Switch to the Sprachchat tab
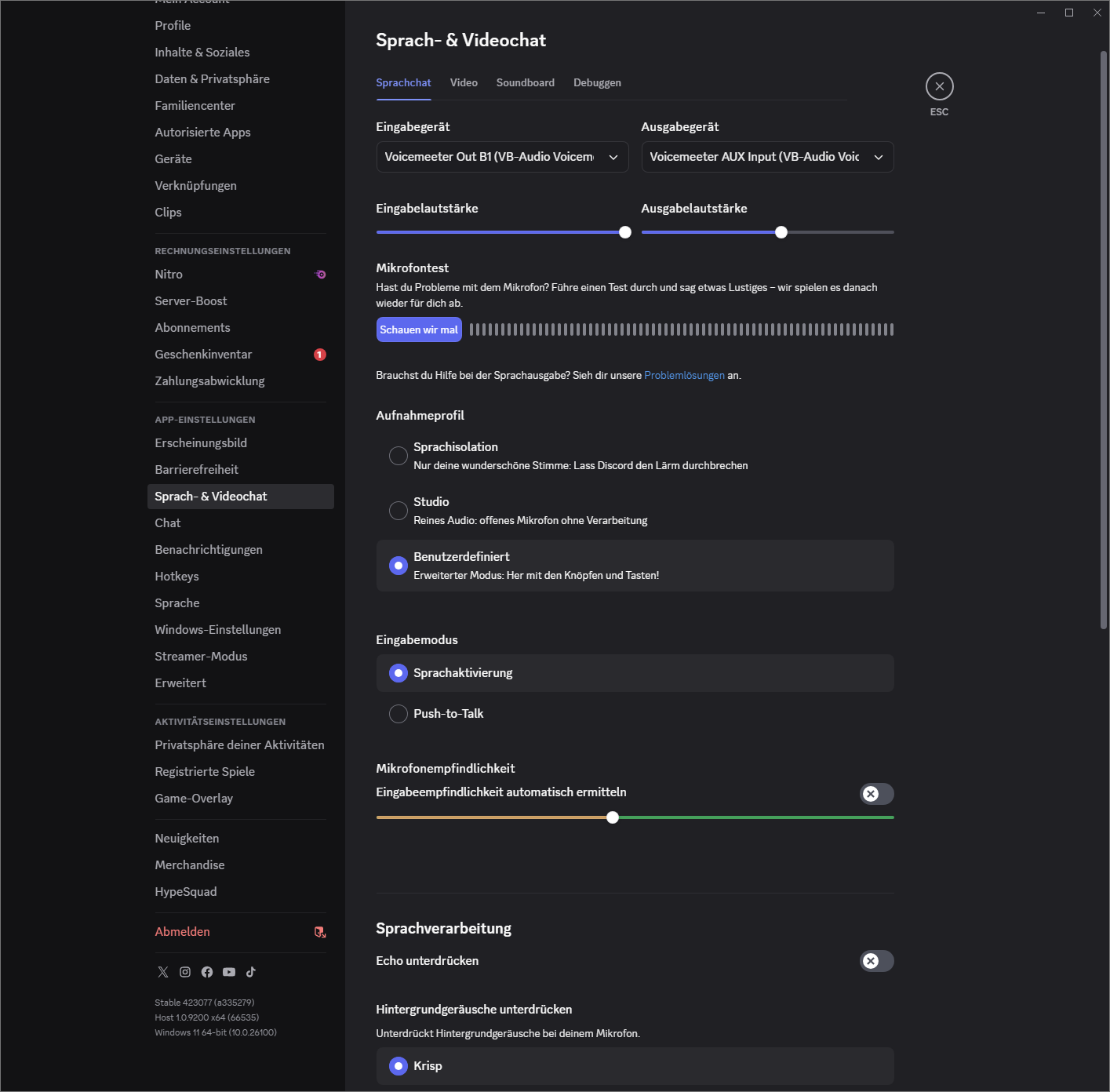The width and height of the screenshot is (1110, 1092). 403,83
